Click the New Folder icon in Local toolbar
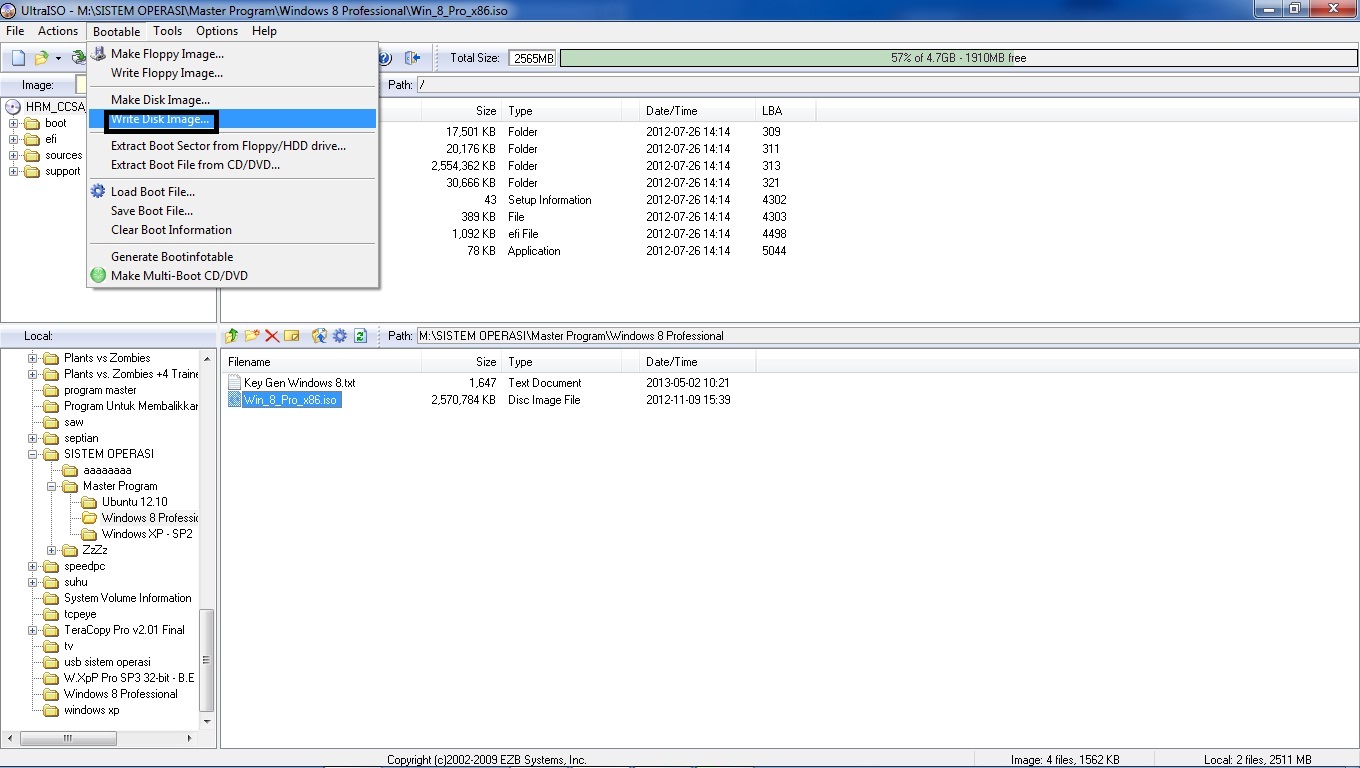Screen dimensions: 1360x768 pos(252,336)
